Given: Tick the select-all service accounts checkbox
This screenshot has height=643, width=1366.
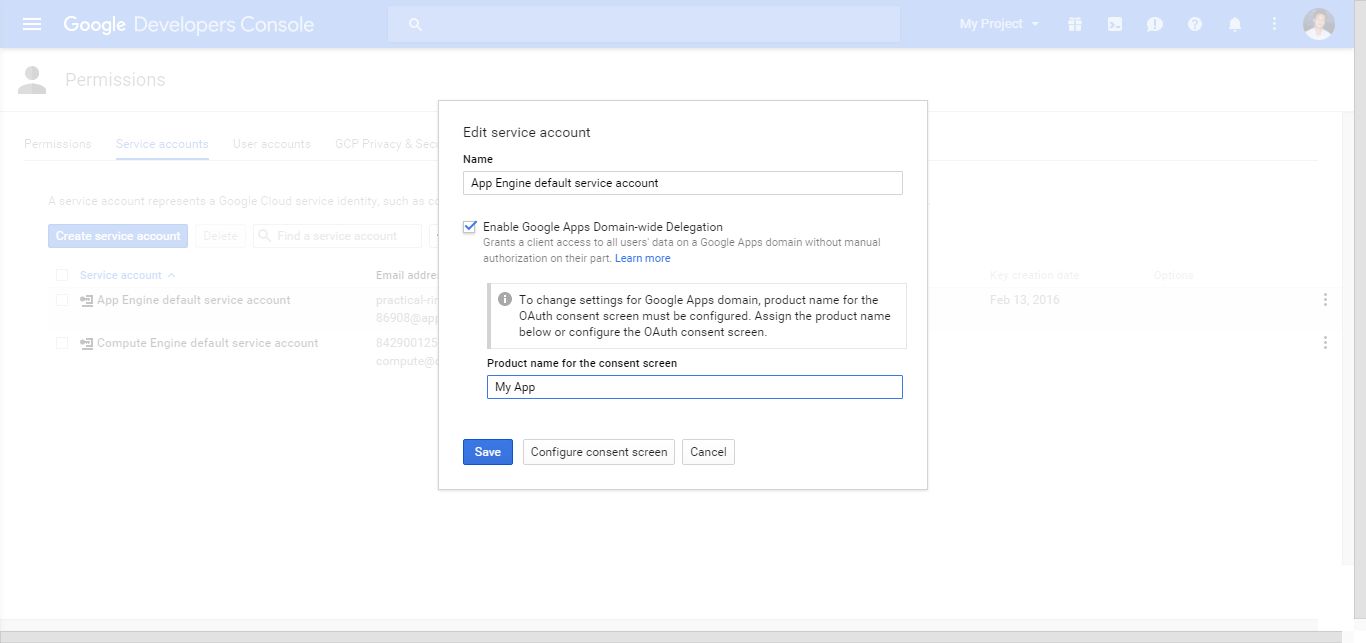Looking at the screenshot, I should click(x=62, y=275).
